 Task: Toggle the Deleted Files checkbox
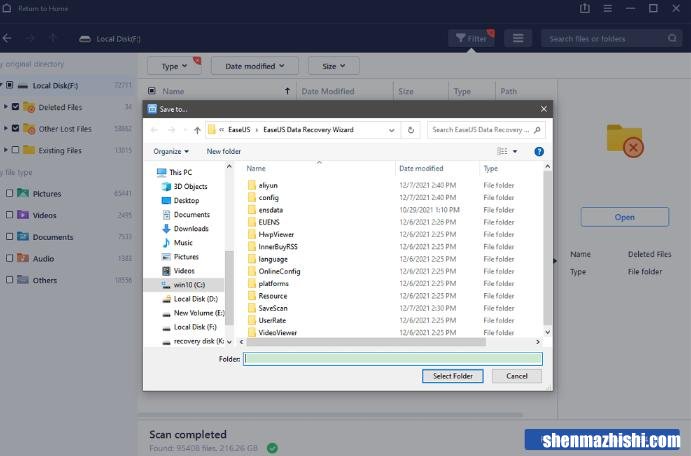[x=15, y=107]
